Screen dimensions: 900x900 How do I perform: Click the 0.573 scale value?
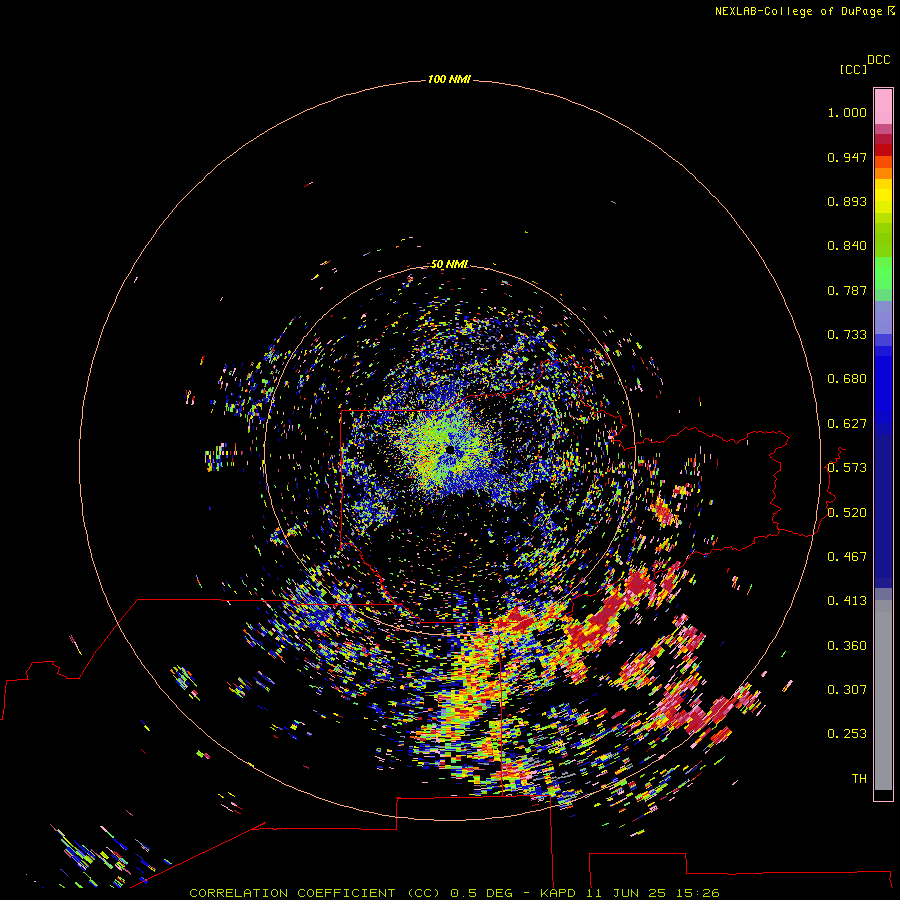pyautogui.click(x=847, y=468)
